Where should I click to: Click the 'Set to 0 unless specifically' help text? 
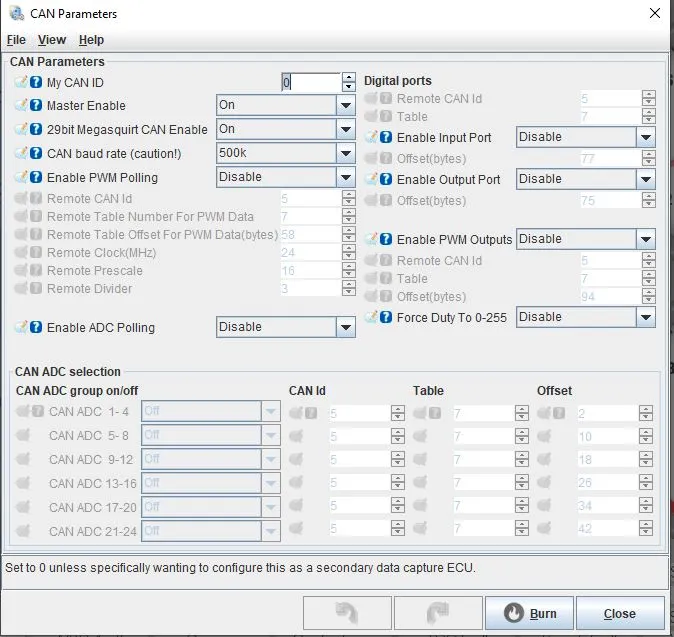pos(240,568)
